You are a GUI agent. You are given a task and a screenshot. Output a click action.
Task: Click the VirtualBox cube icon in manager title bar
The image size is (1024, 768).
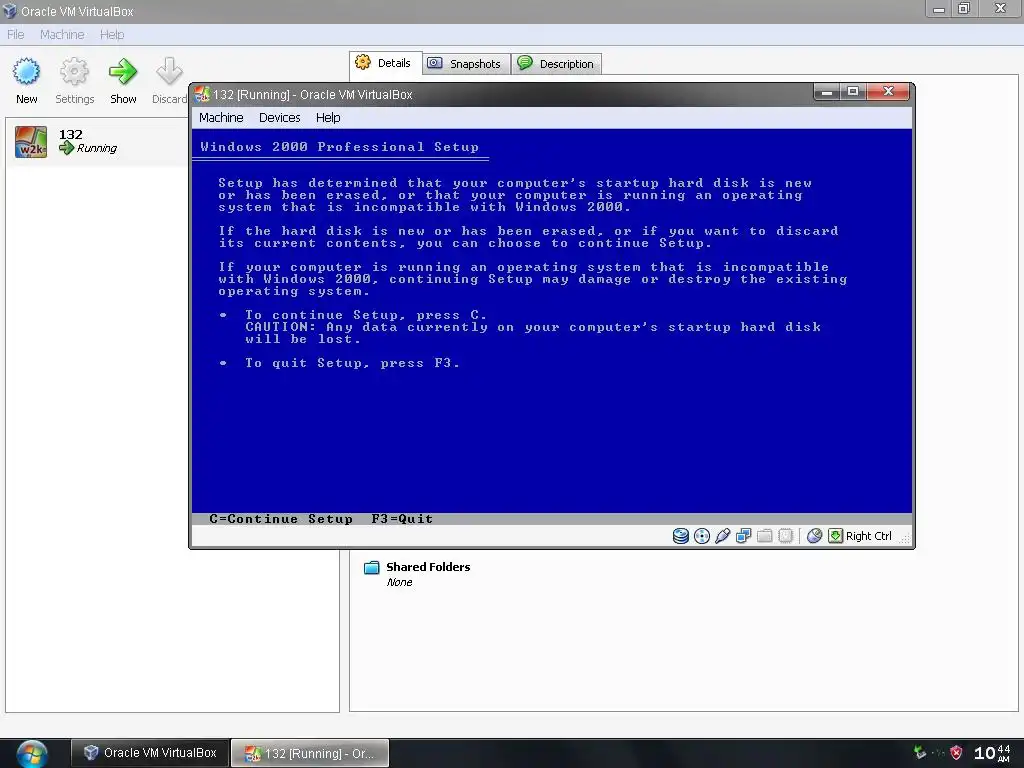[10, 11]
